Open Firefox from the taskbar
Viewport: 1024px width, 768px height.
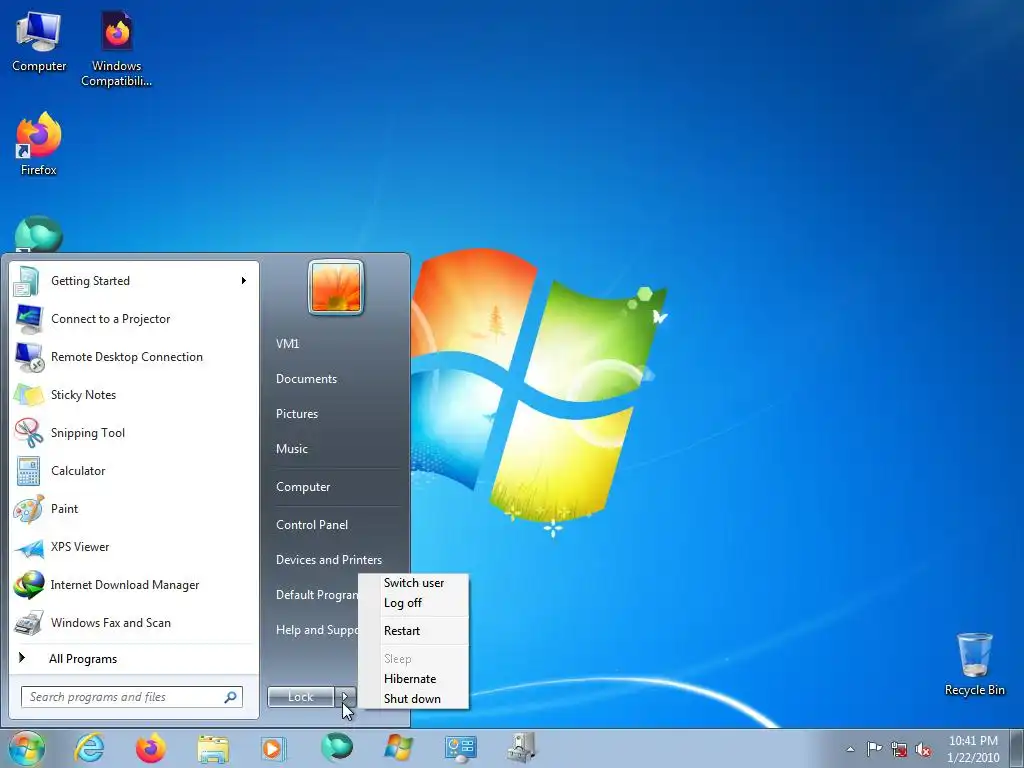150,748
